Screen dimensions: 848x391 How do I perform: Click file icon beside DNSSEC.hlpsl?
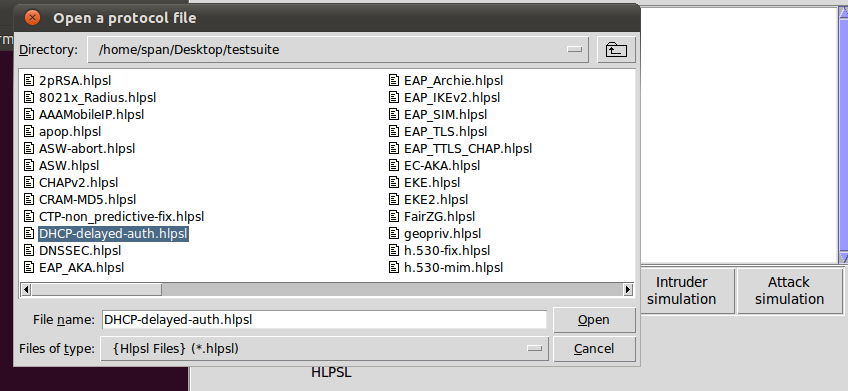click(29, 250)
